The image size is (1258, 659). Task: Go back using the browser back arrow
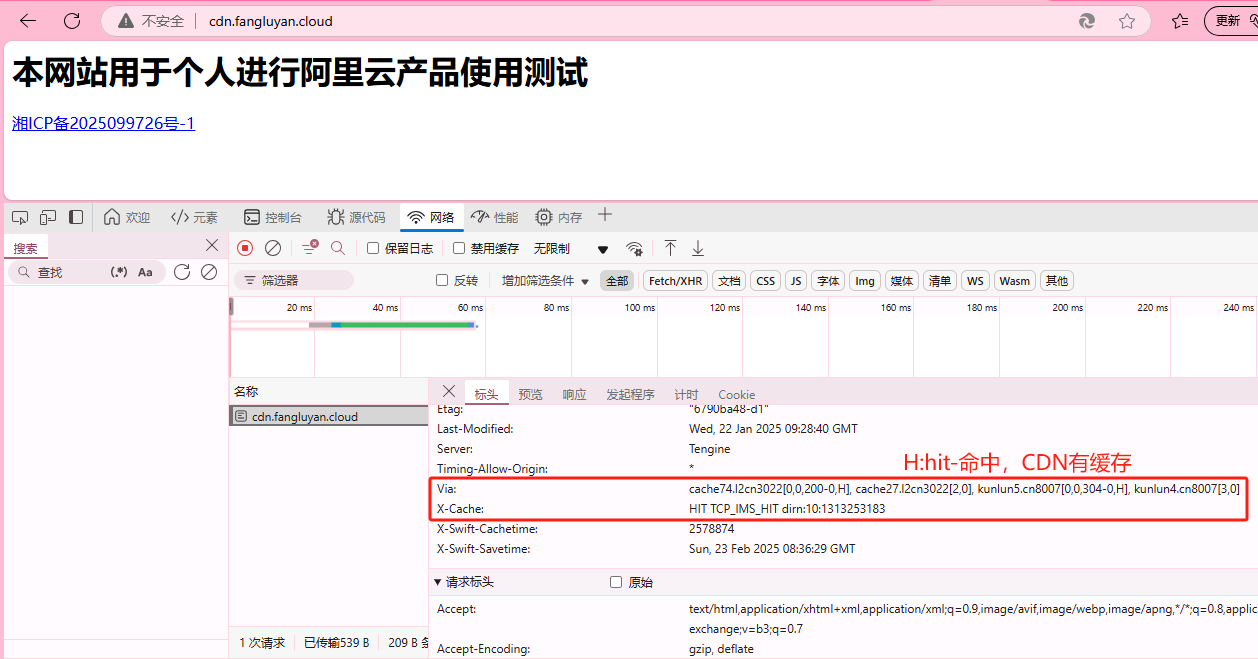28,21
